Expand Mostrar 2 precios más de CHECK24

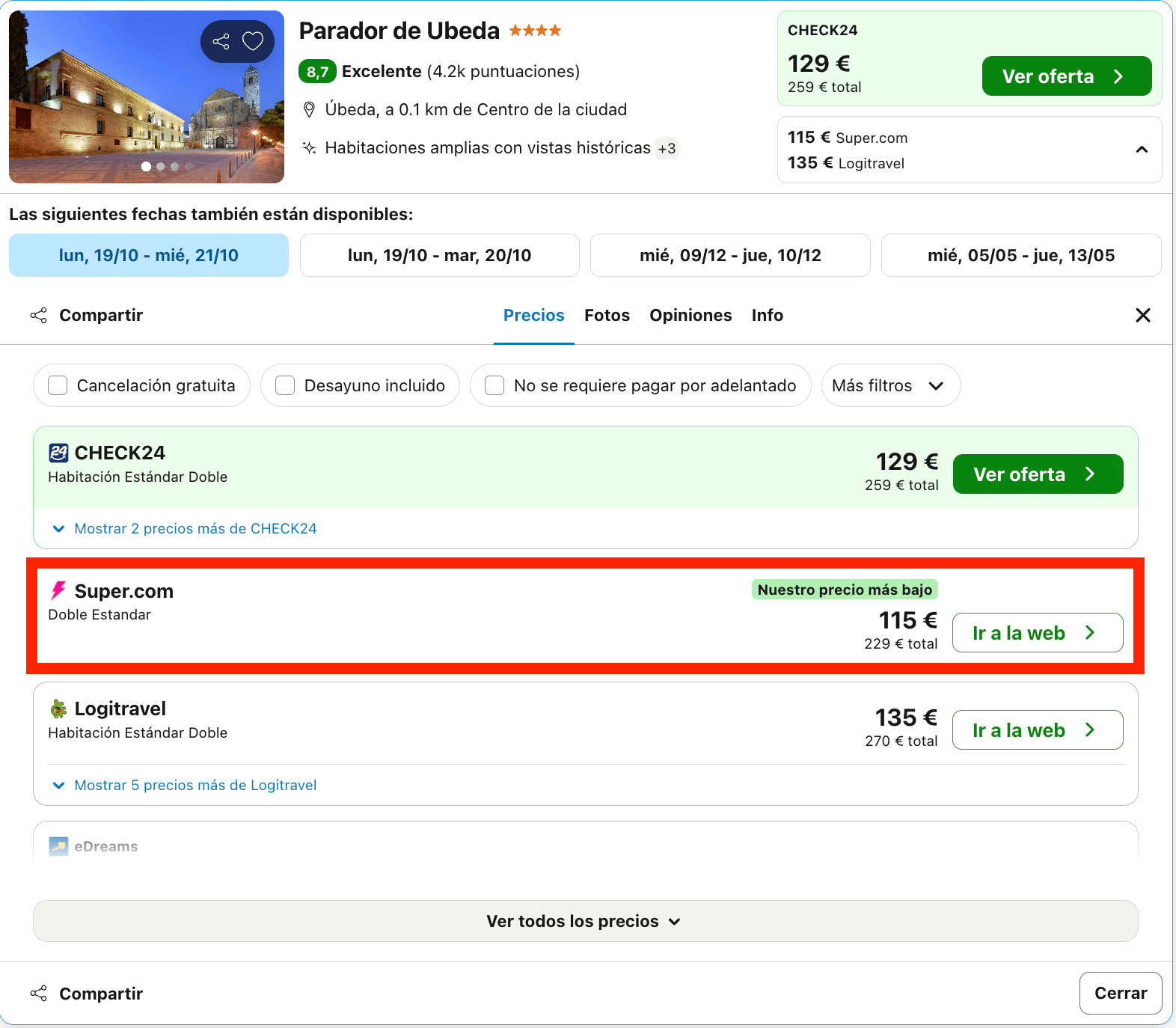pos(184,528)
